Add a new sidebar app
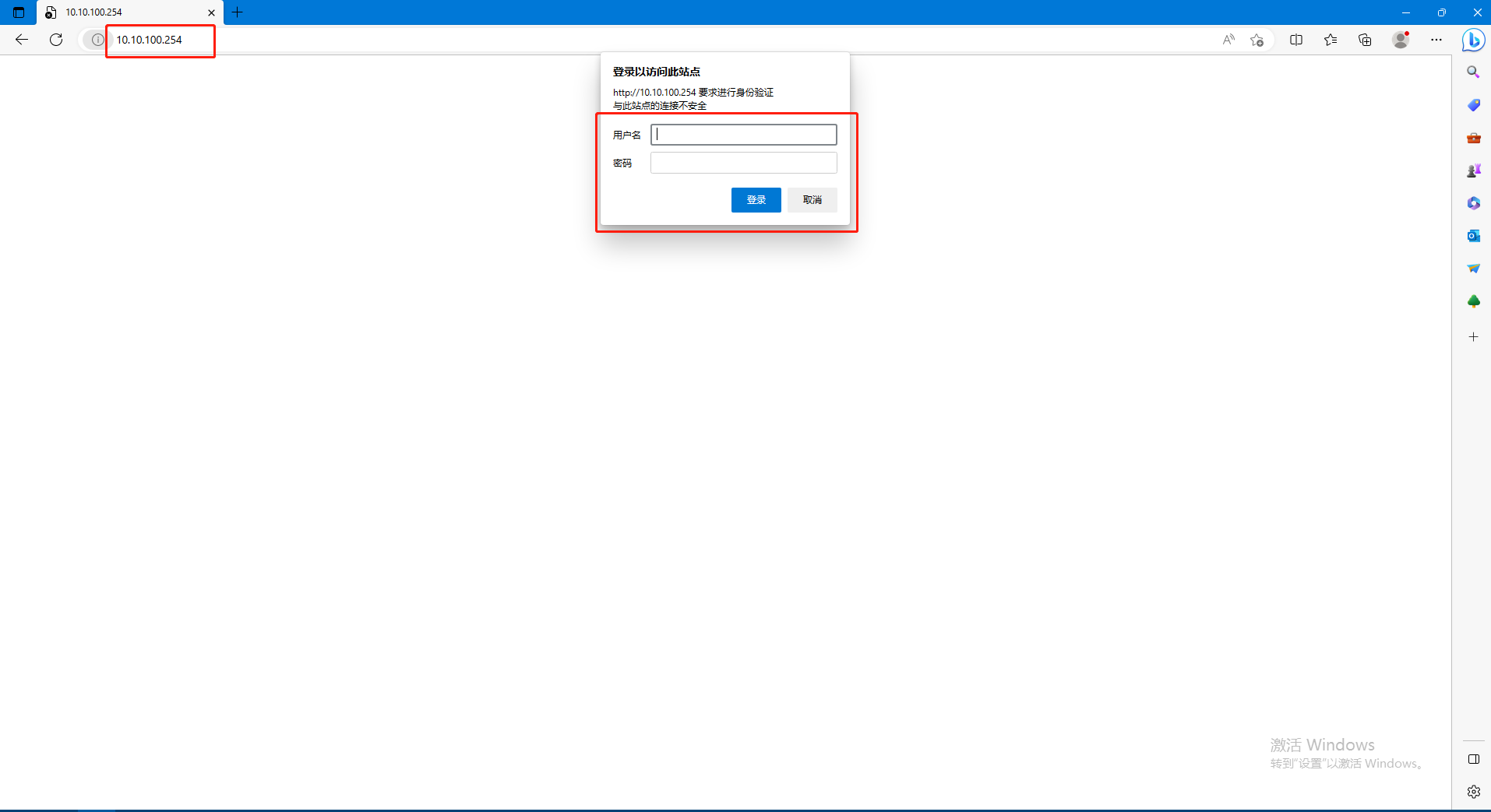Screen dimensions: 1491x812 click(1473, 337)
